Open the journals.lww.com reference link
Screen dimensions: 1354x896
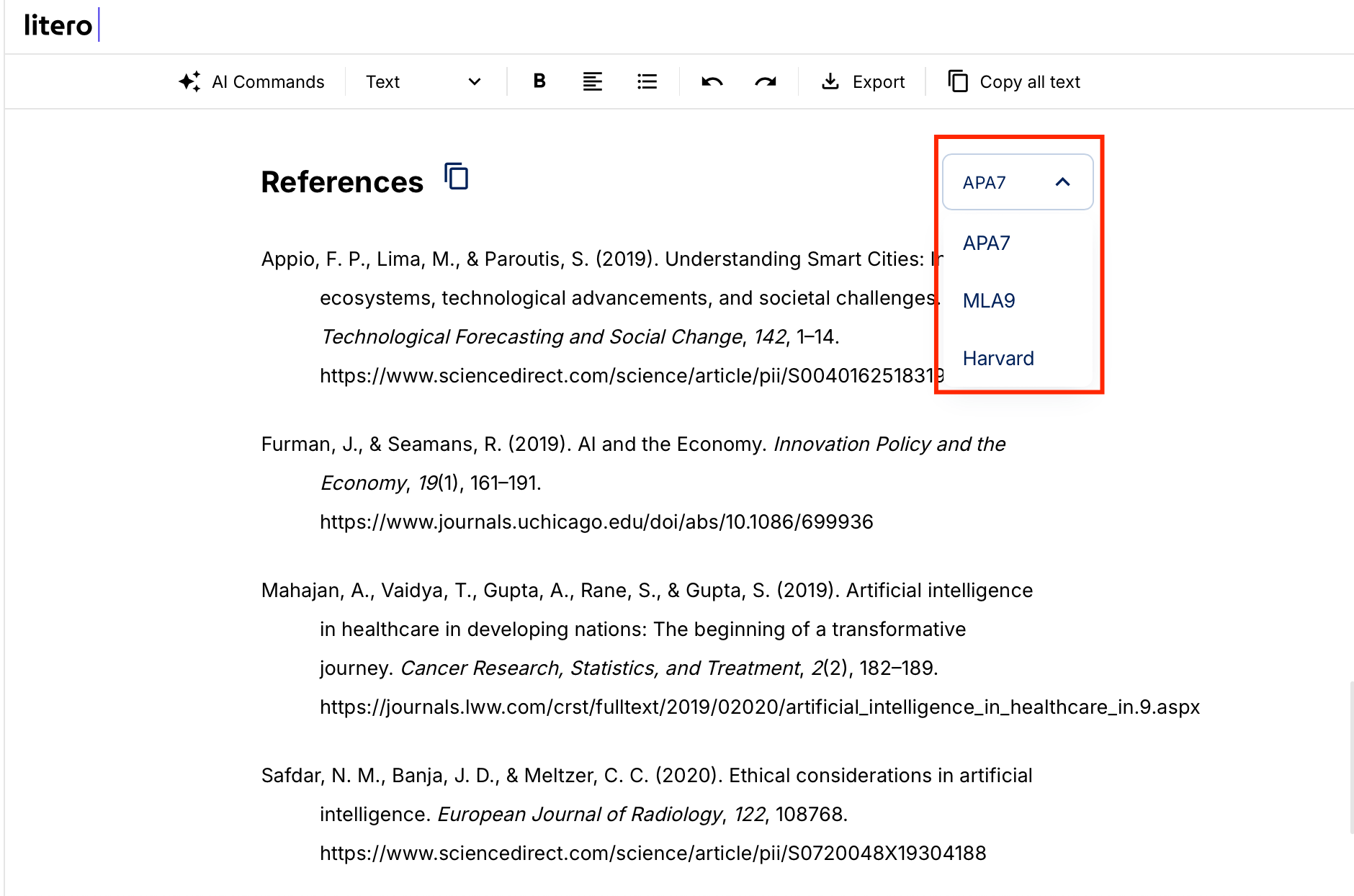click(759, 707)
